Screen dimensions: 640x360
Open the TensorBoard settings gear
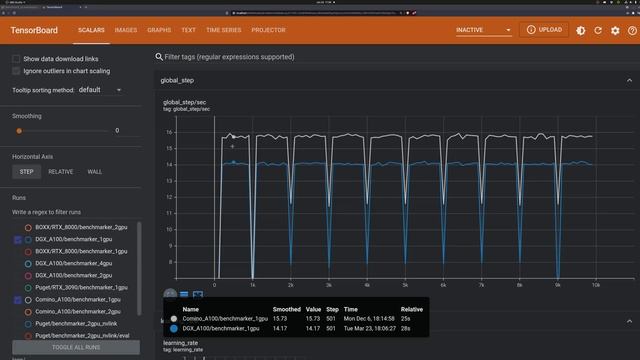click(615, 31)
